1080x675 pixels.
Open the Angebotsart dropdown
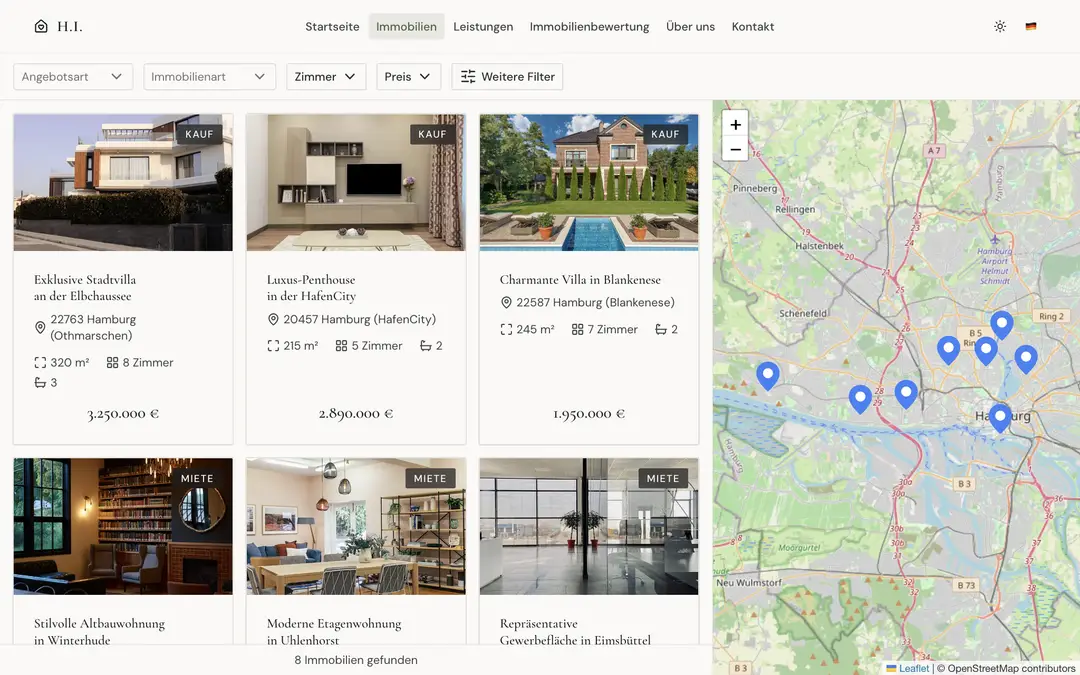coord(72,76)
